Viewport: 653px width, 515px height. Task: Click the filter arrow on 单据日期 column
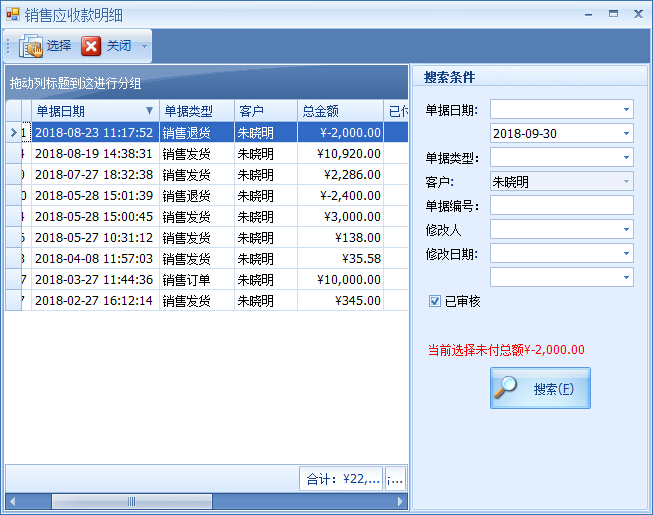tap(150, 111)
